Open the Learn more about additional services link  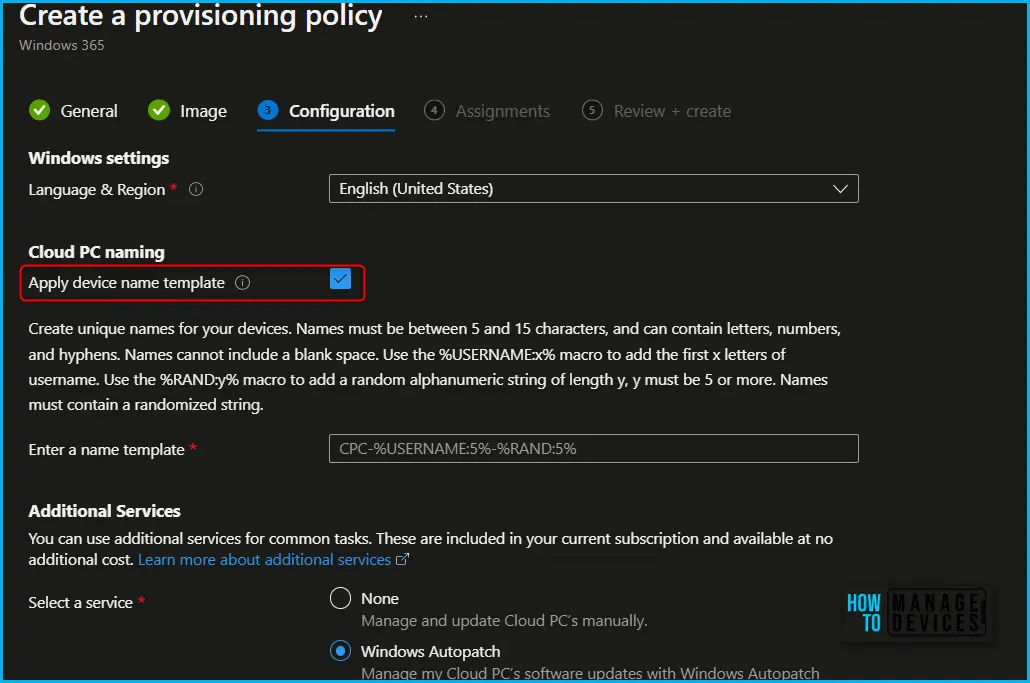coord(265,560)
